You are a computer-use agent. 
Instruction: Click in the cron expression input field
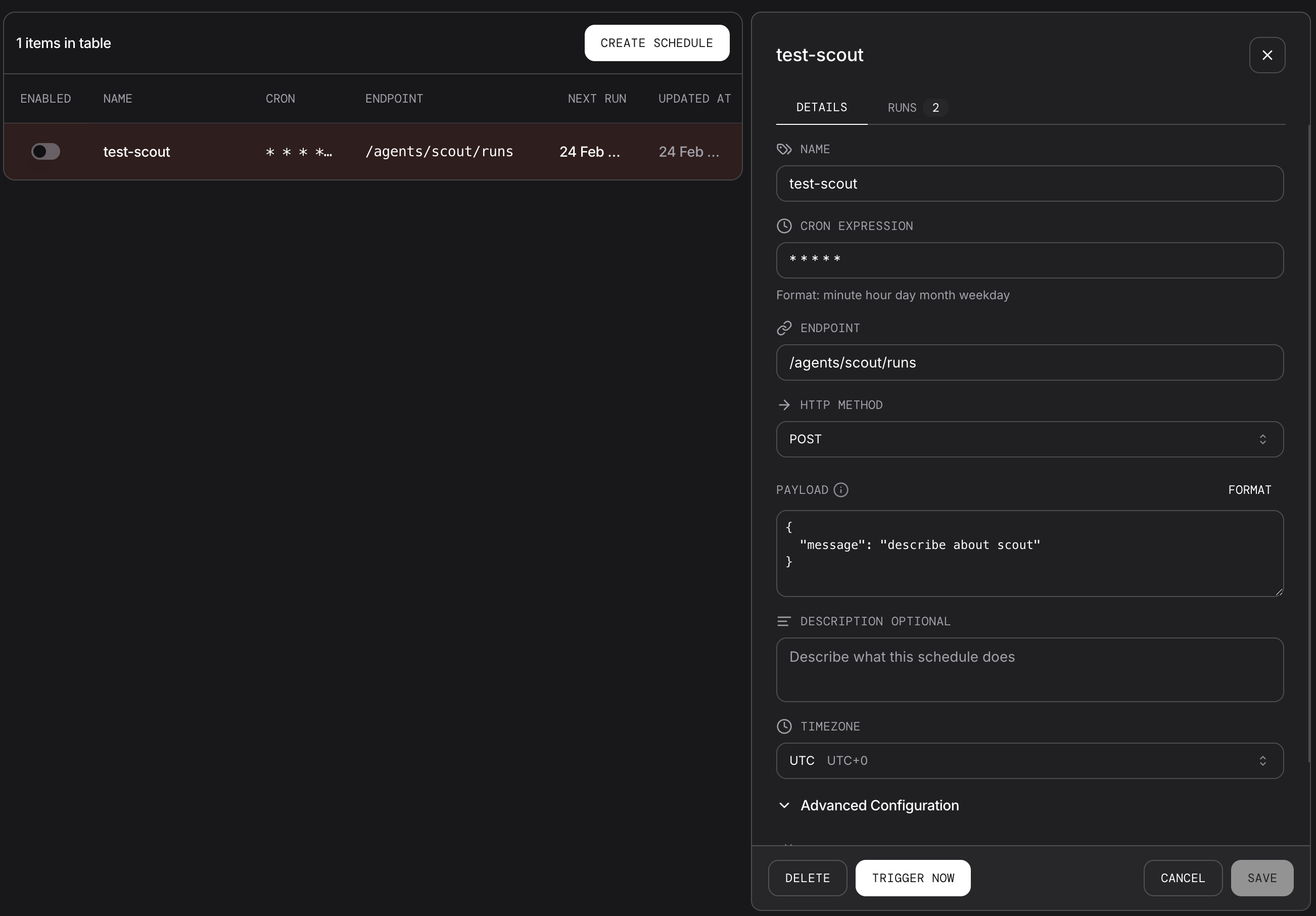[1029, 260]
